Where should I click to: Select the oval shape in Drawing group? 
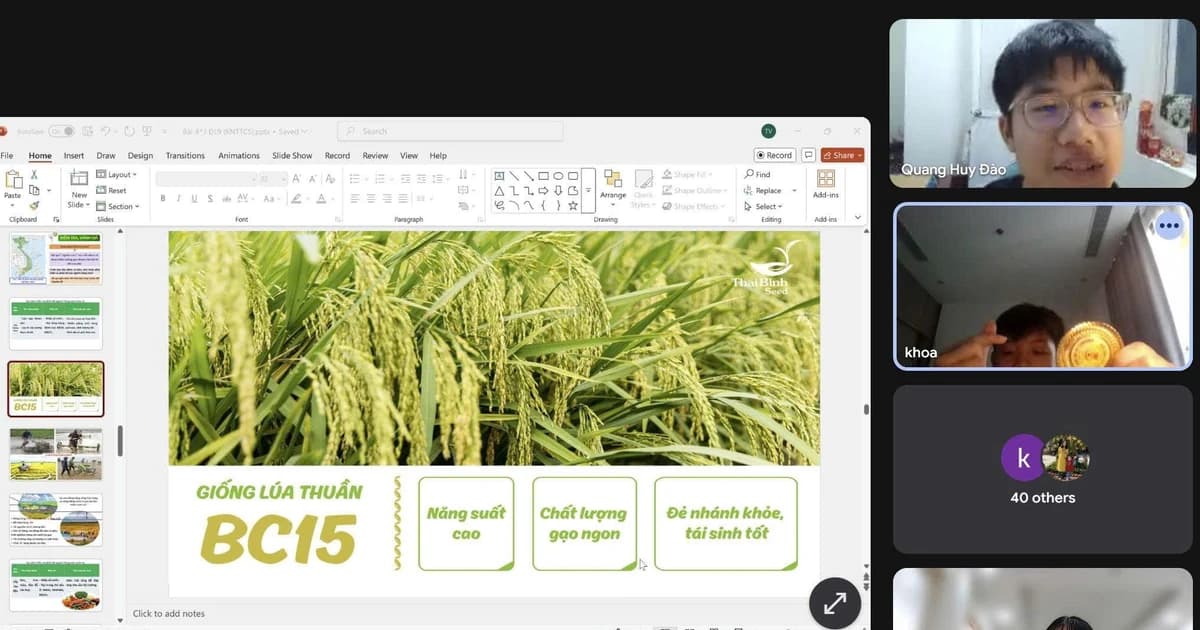558,176
